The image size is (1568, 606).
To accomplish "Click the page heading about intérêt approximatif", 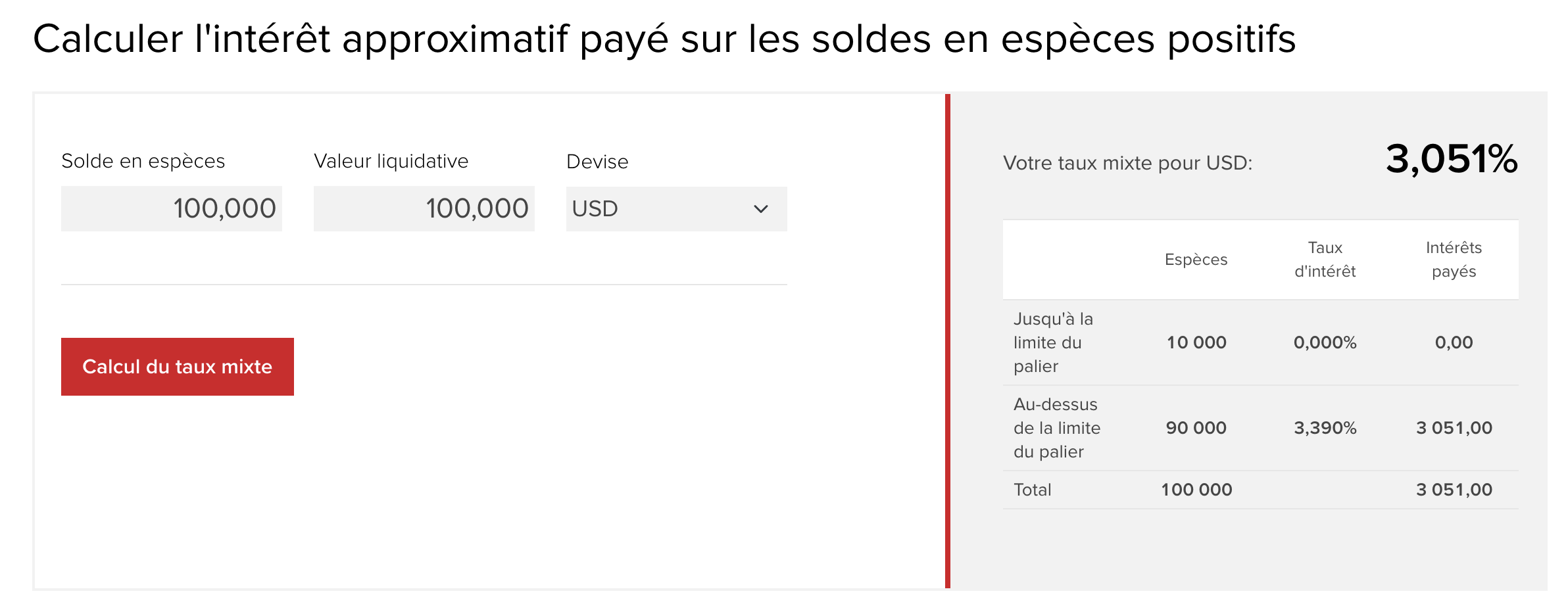I will (x=664, y=38).
